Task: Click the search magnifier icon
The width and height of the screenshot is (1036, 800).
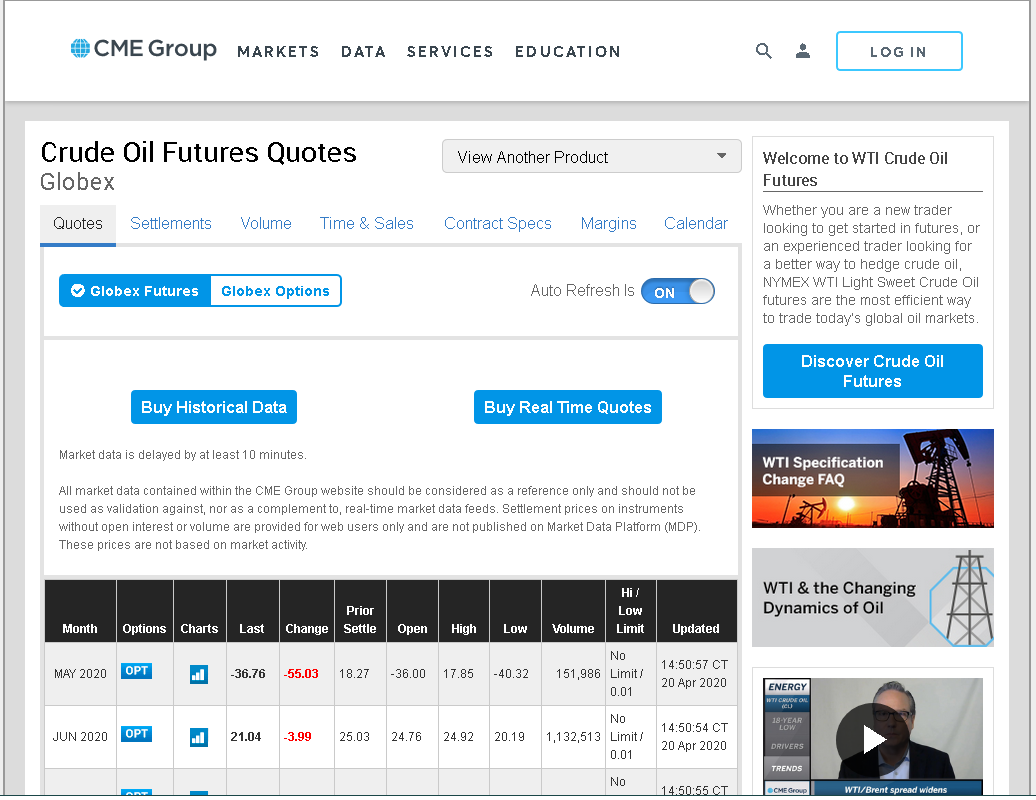Action: coord(764,51)
